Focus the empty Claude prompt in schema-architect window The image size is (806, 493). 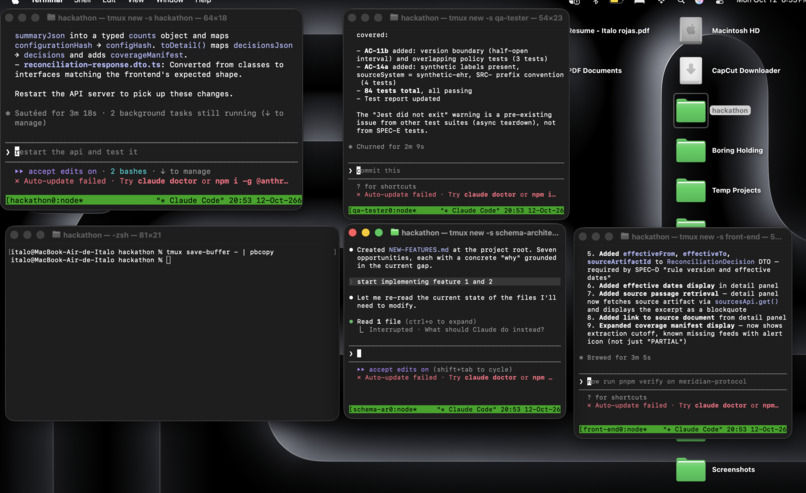(455, 354)
